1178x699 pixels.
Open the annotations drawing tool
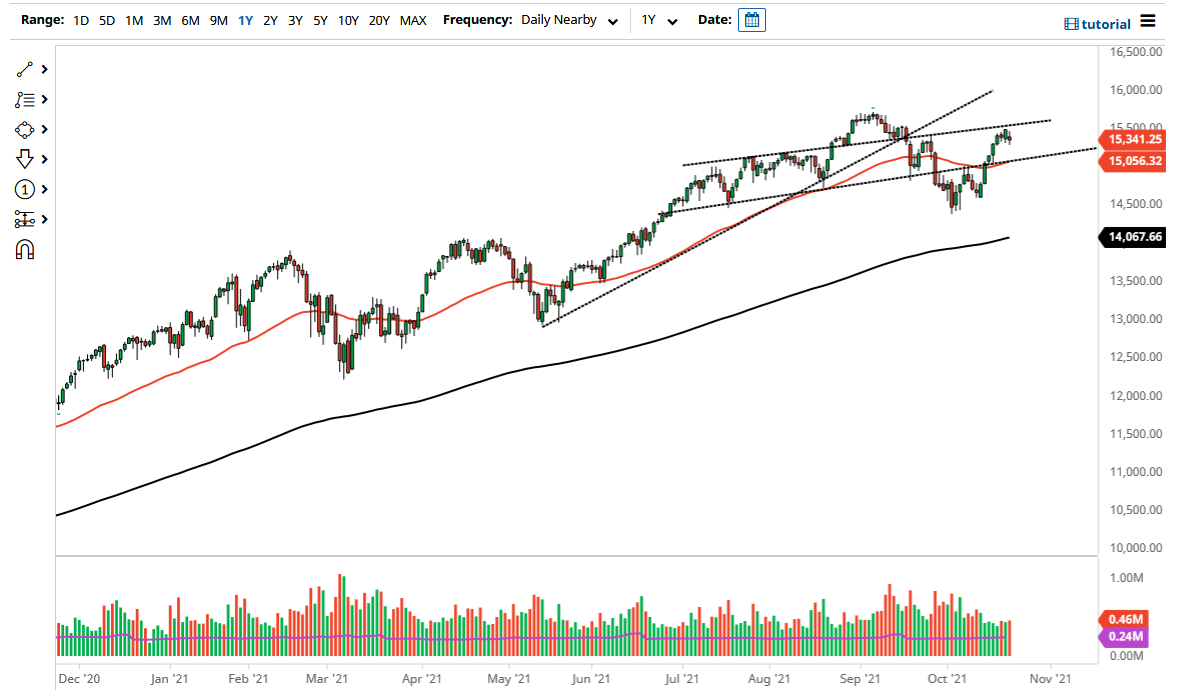pos(27,99)
